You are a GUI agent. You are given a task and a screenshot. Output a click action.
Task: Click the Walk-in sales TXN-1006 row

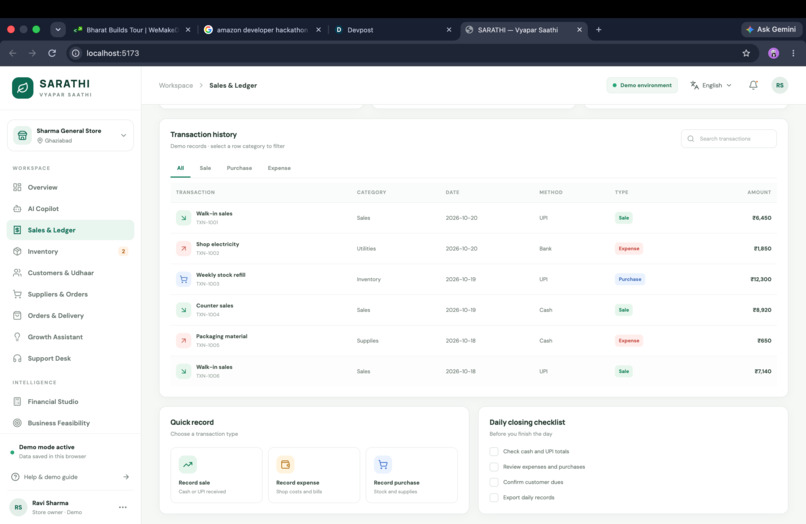(x=473, y=371)
